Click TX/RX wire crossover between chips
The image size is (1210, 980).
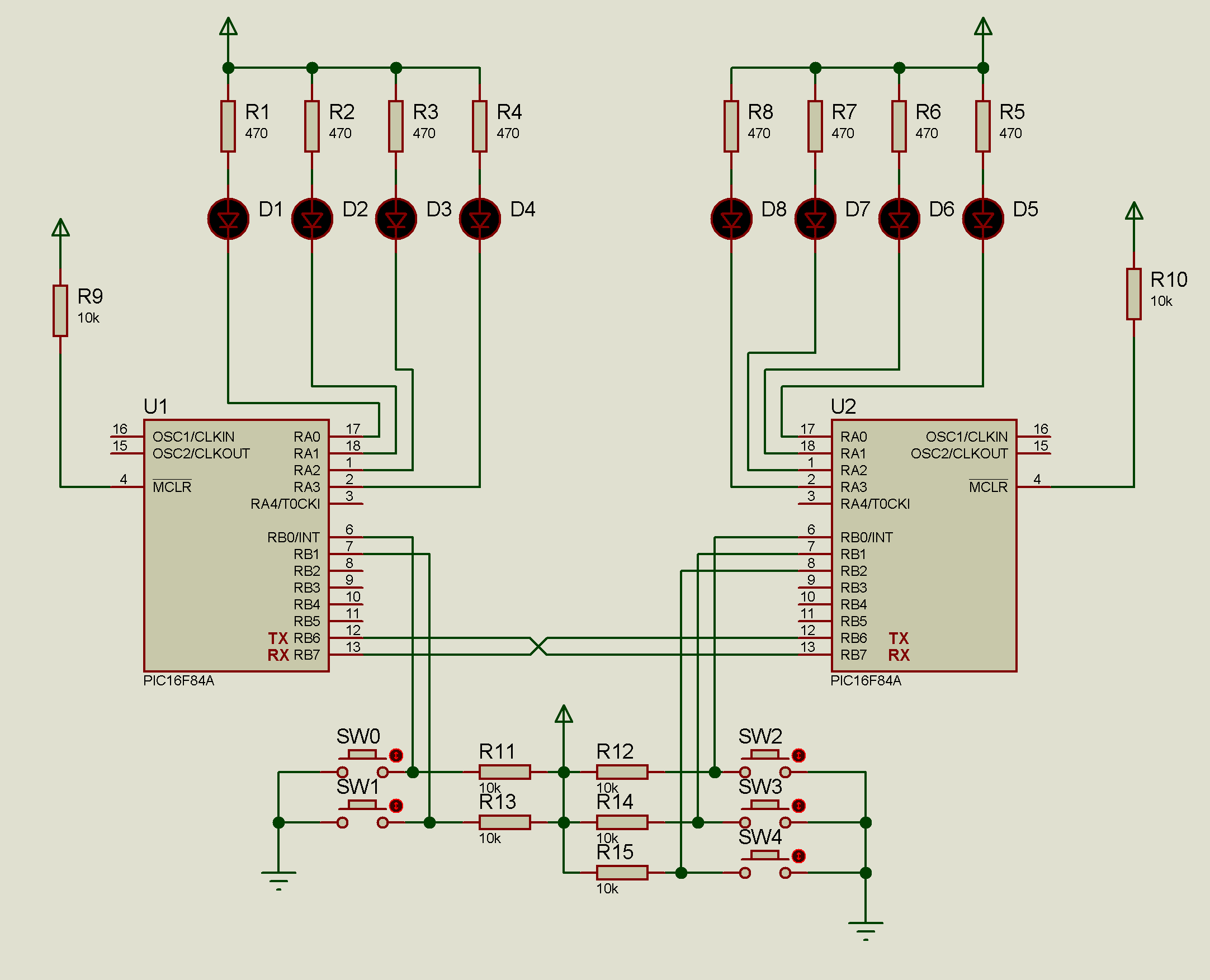538,646
